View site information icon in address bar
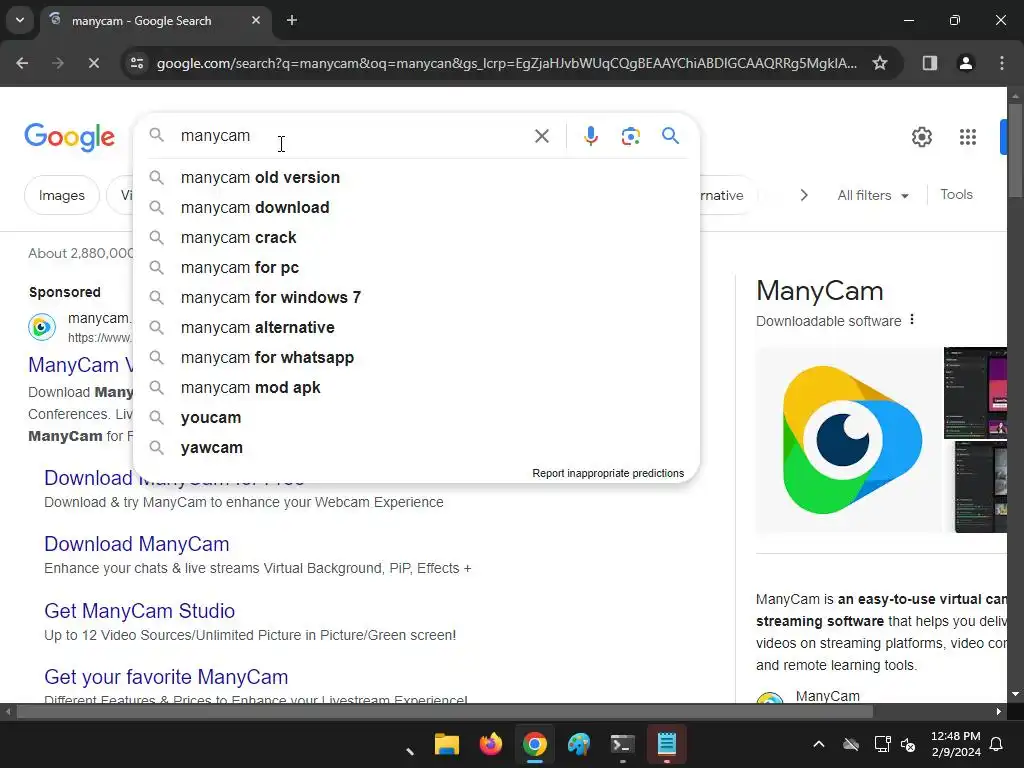1024x768 pixels. click(x=137, y=63)
